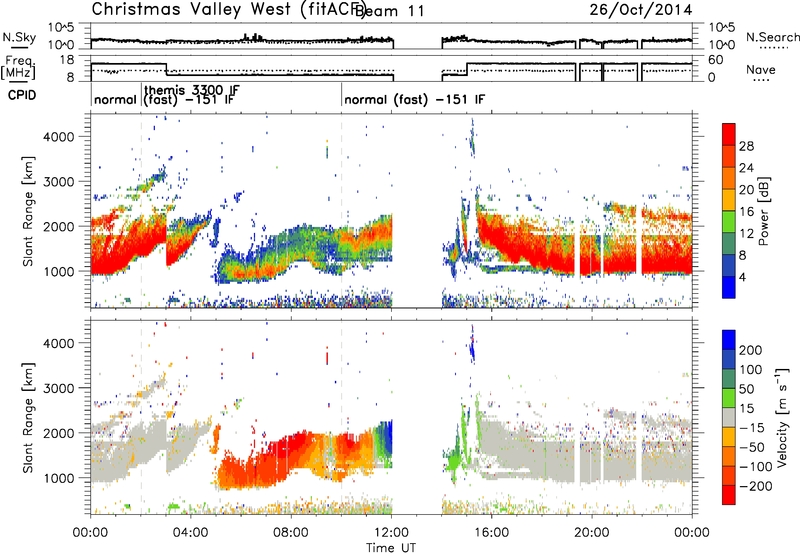This screenshot has width=800, height=554.
Task: Select the Beam 11 label
Action: (390, 11)
